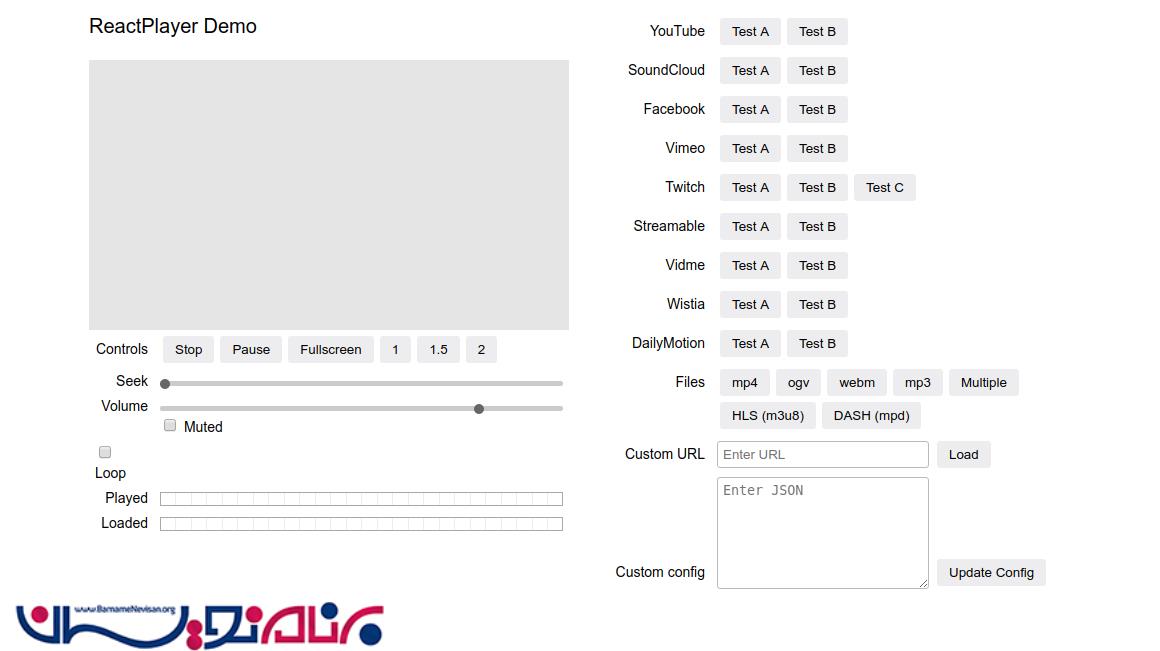
Task: Load DailyMotion Test B
Action: pos(817,344)
